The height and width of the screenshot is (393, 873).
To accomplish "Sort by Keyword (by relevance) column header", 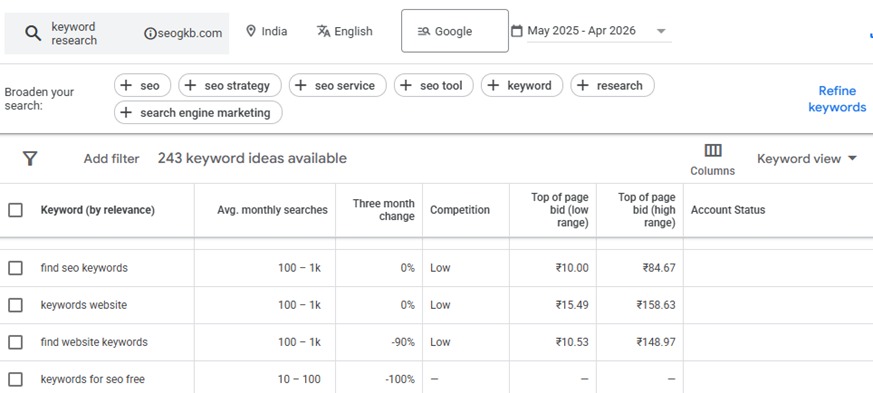I will tap(97, 210).
